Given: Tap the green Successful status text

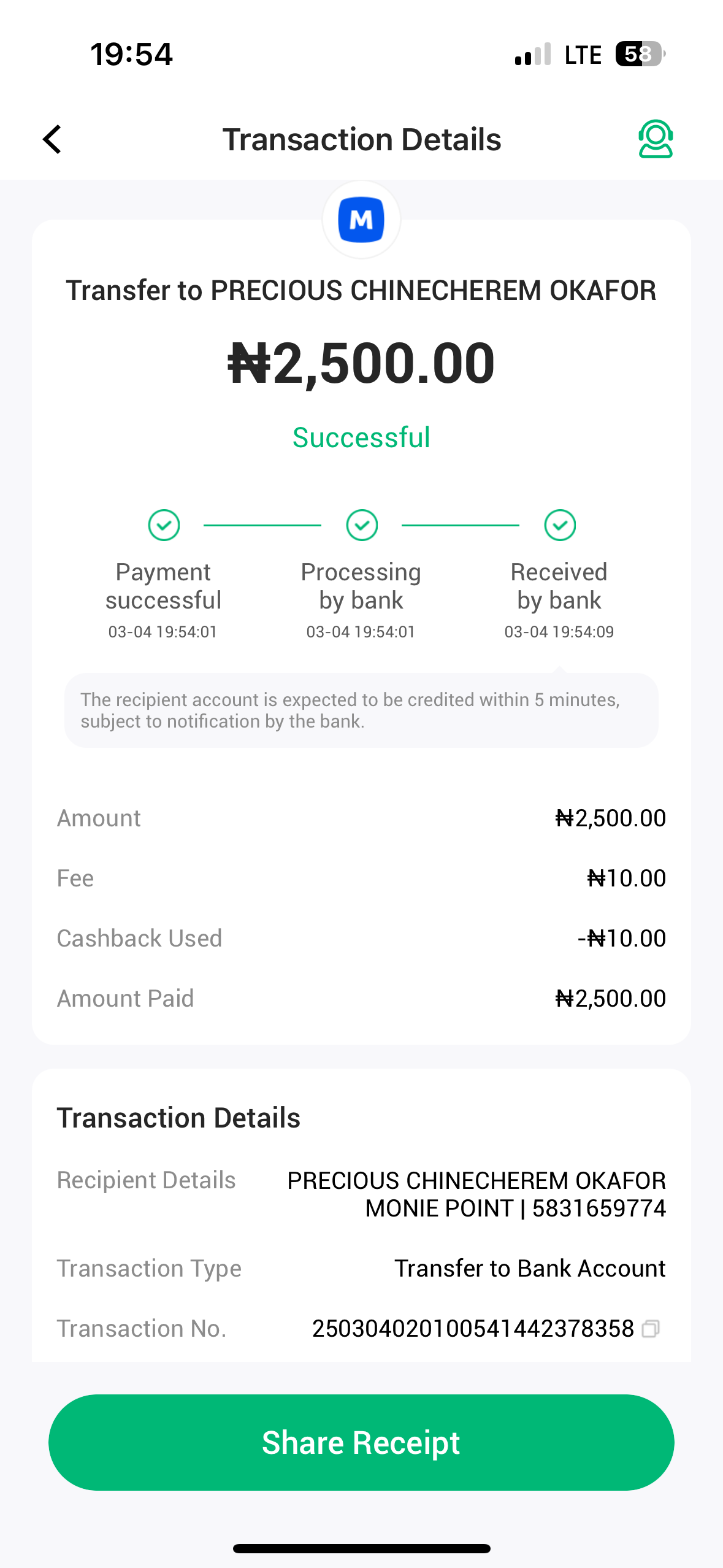Looking at the screenshot, I should (361, 437).
